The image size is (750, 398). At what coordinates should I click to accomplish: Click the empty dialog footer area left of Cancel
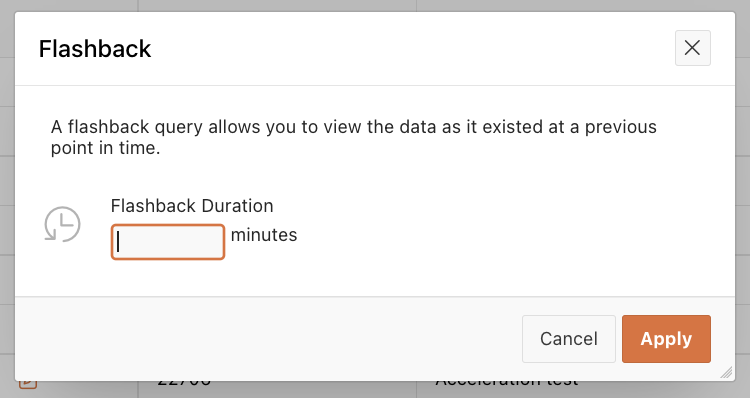[x=268, y=339]
